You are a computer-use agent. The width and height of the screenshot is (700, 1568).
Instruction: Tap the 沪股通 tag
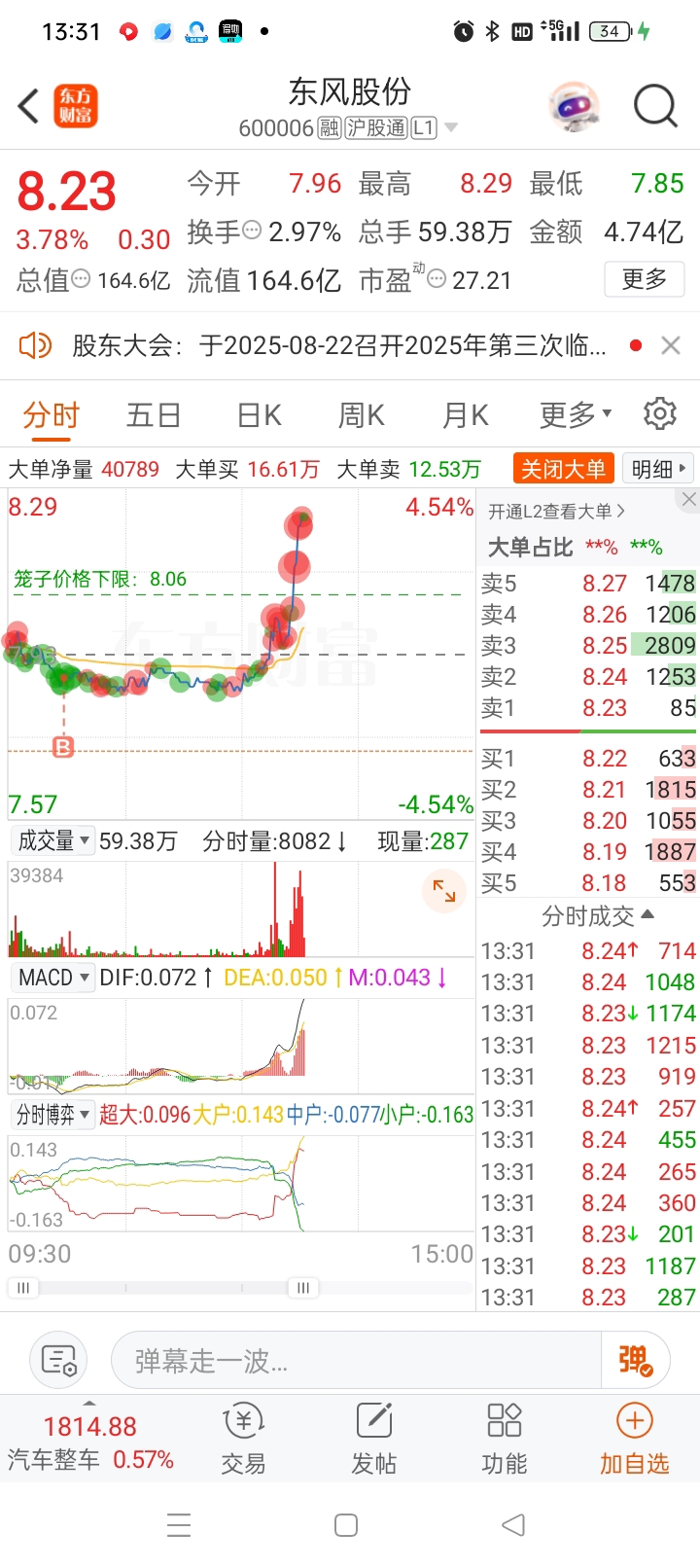375,128
